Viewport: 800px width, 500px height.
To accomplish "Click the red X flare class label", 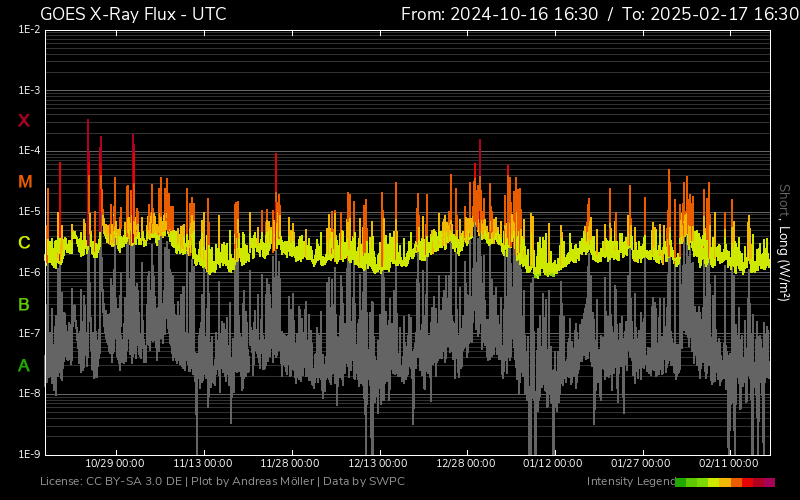I will pos(24,121).
